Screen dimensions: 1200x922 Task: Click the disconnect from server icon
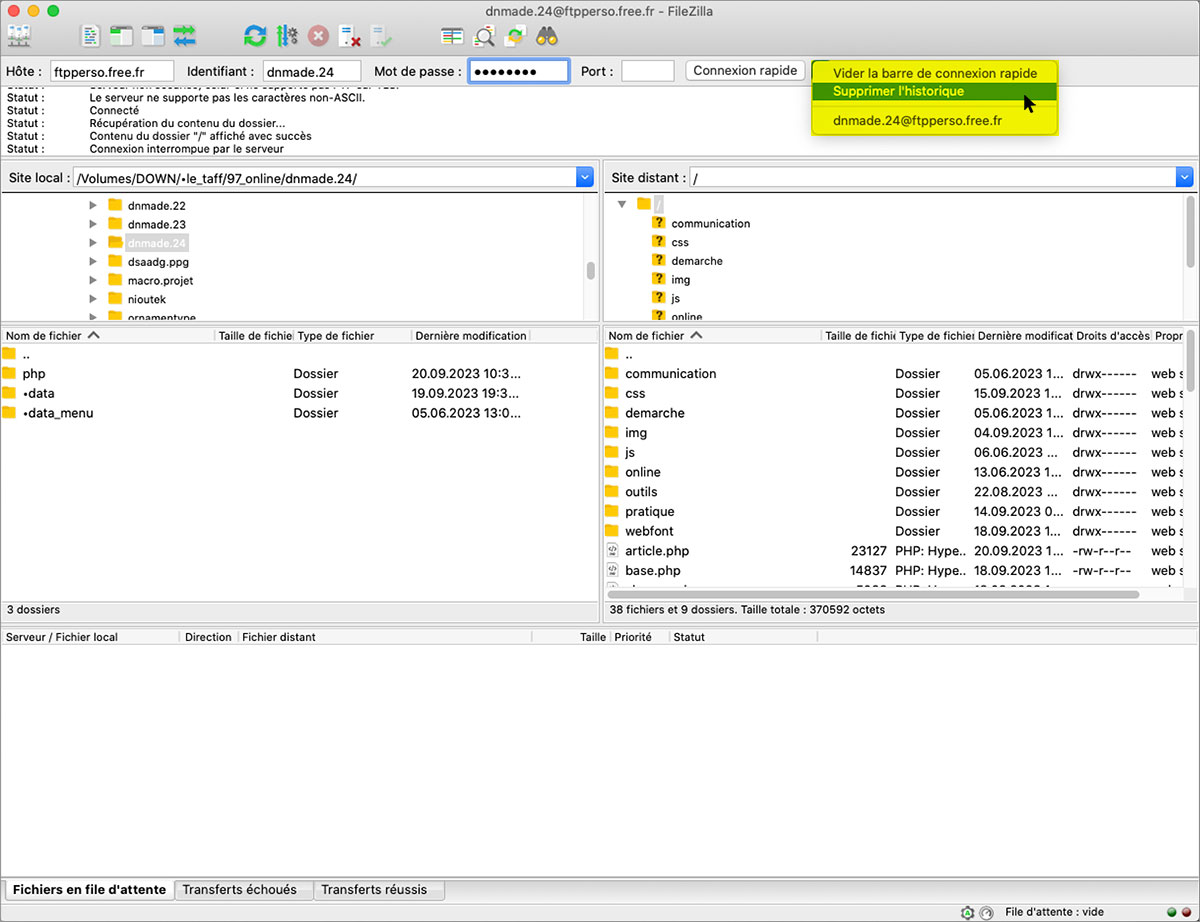349,37
